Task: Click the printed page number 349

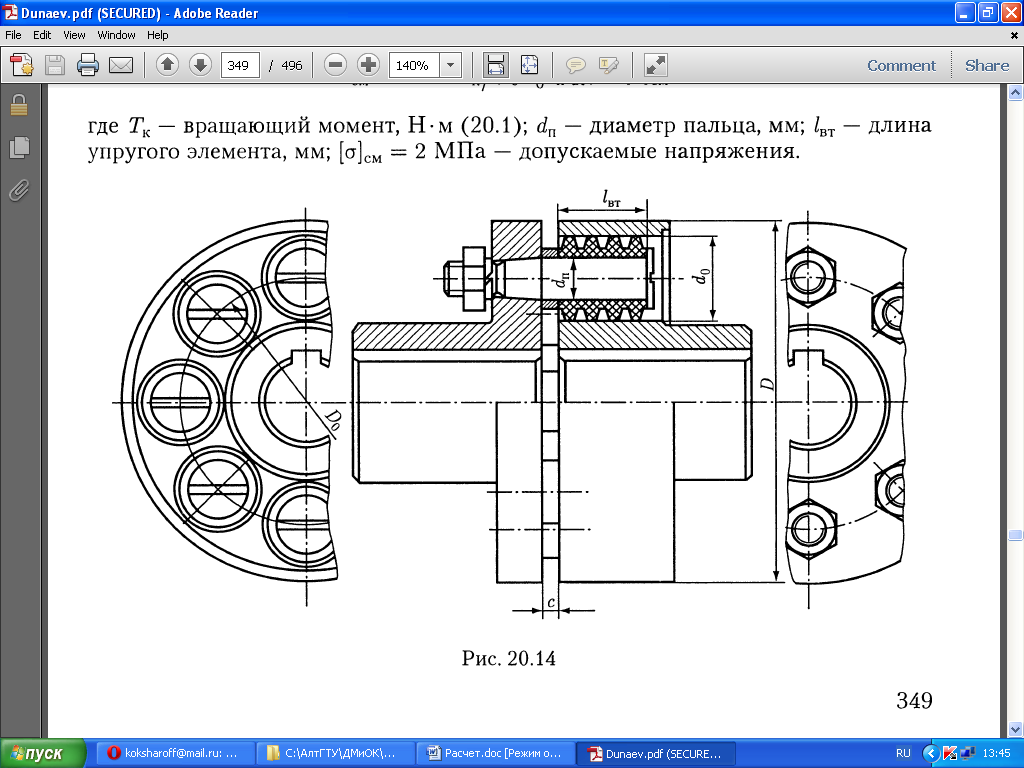Action: (914, 701)
